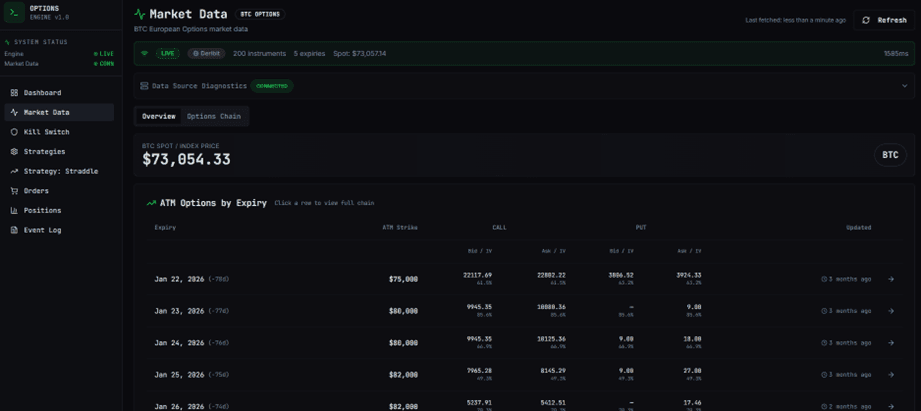Click call ask 22882.22
The image size is (921, 411).
point(551,275)
